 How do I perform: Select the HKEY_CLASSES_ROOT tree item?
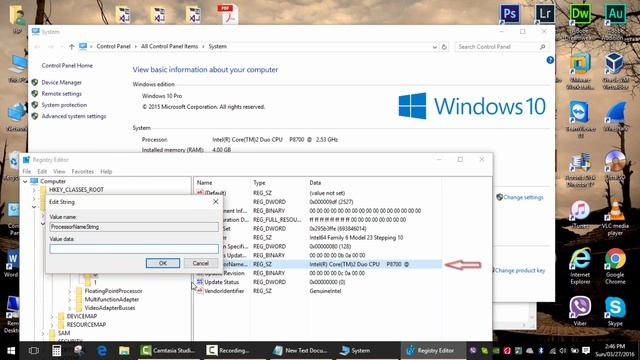tap(76, 190)
